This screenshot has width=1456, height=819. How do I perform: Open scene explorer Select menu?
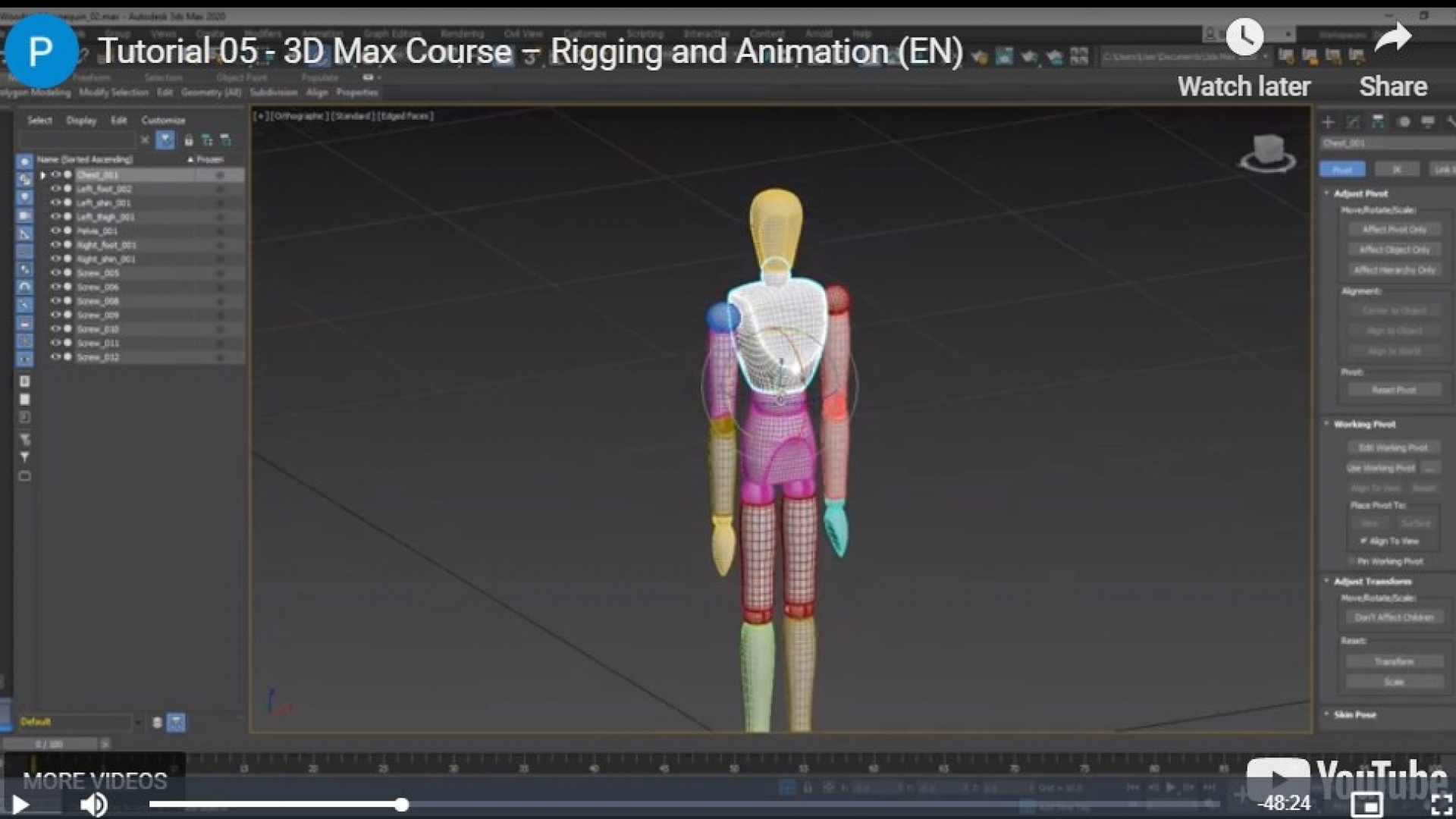click(39, 121)
